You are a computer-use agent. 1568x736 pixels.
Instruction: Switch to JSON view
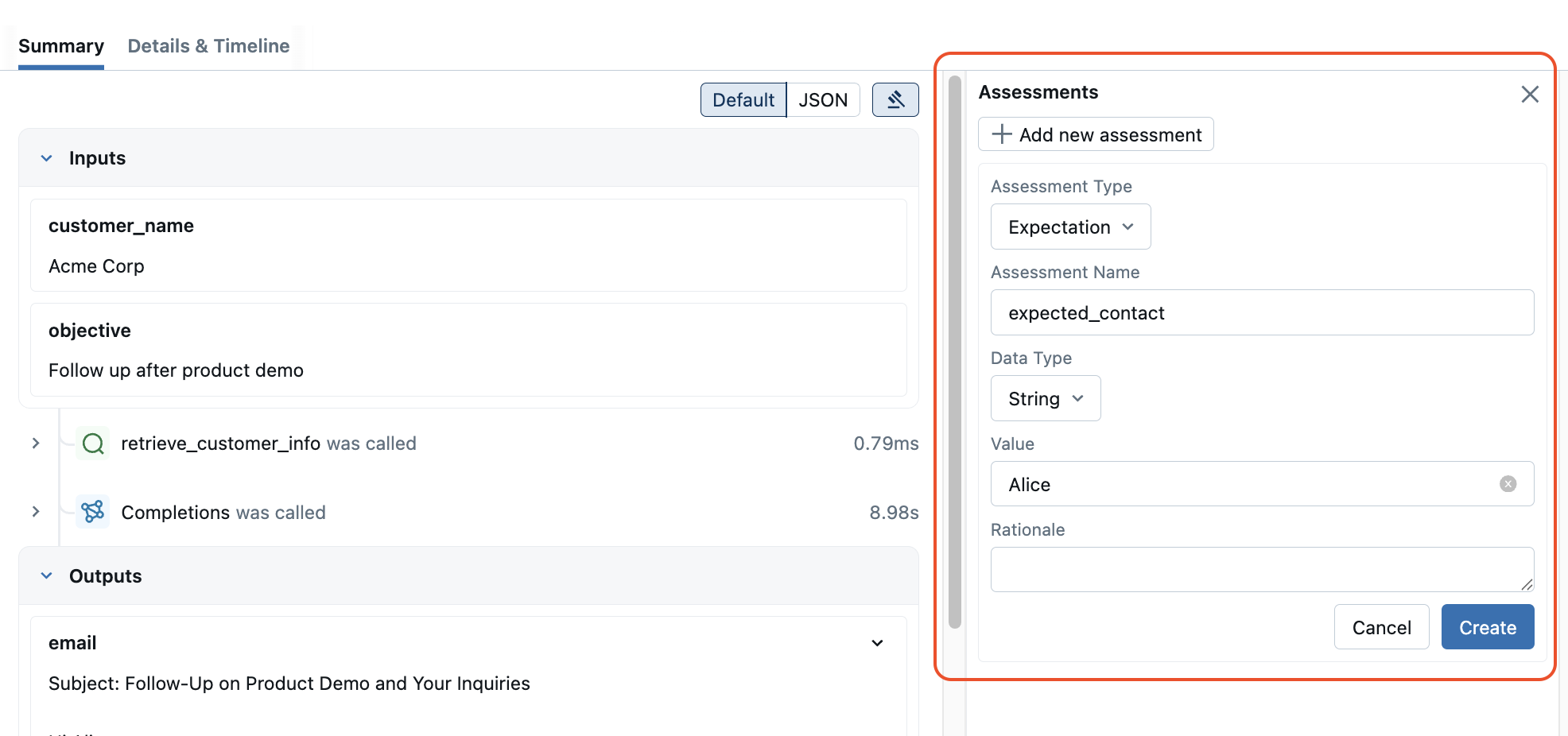click(823, 99)
